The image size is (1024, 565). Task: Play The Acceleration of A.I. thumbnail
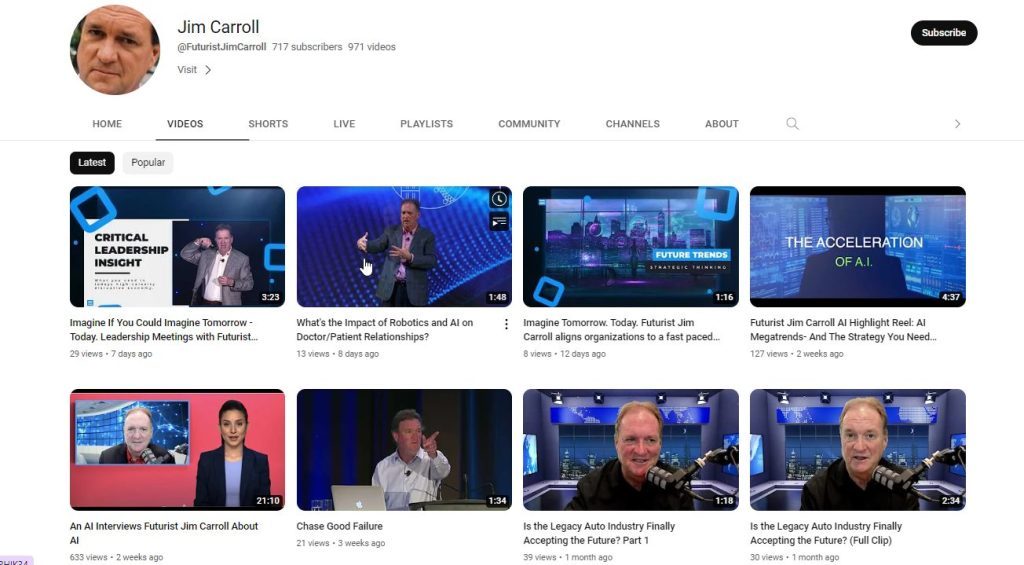(857, 246)
